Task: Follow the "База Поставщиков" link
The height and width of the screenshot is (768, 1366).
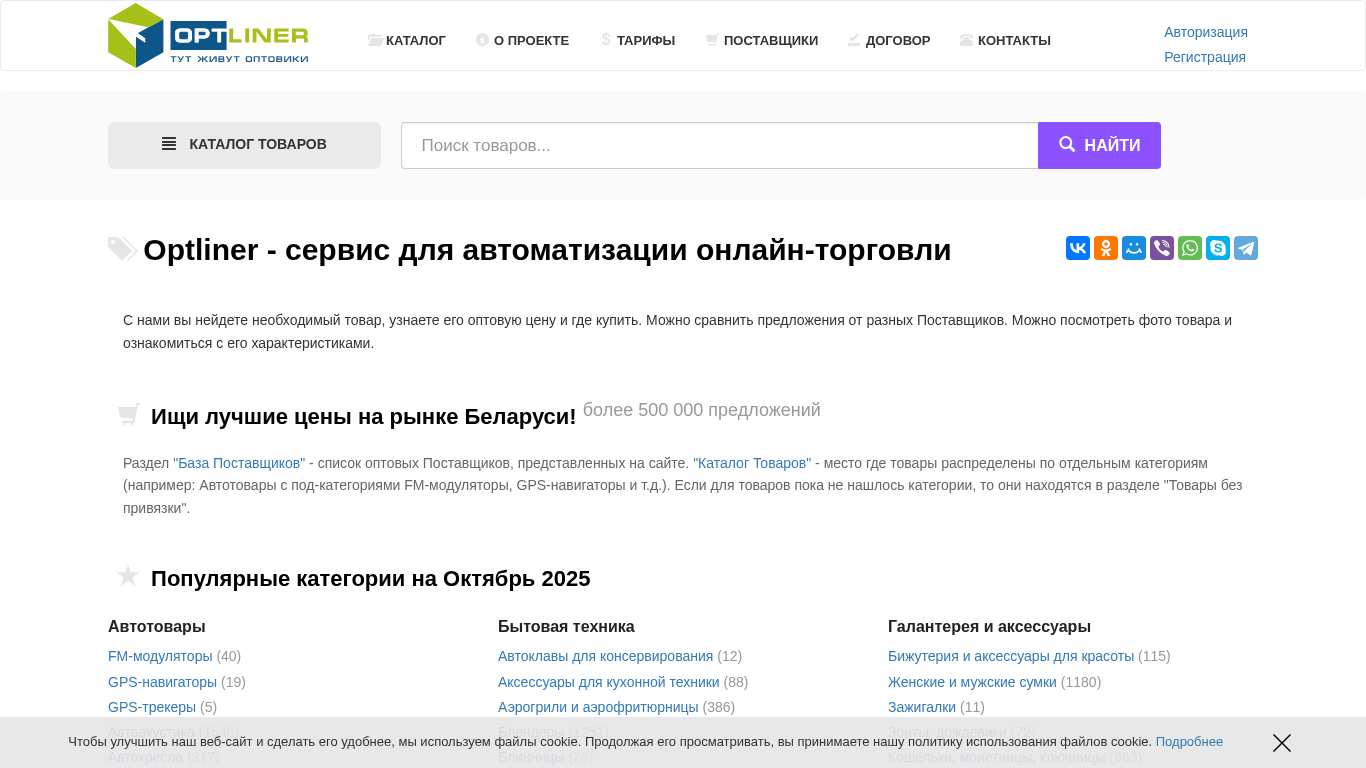Action: coord(239,463)
